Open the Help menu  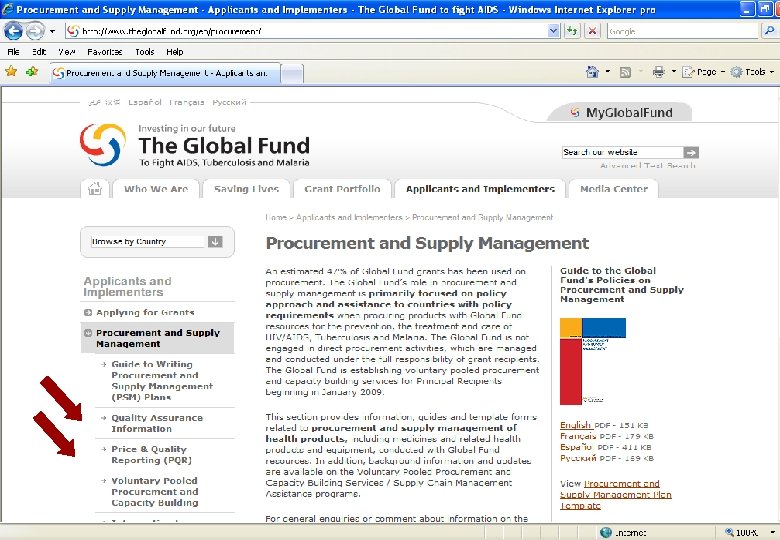click(x=175, y=52)
